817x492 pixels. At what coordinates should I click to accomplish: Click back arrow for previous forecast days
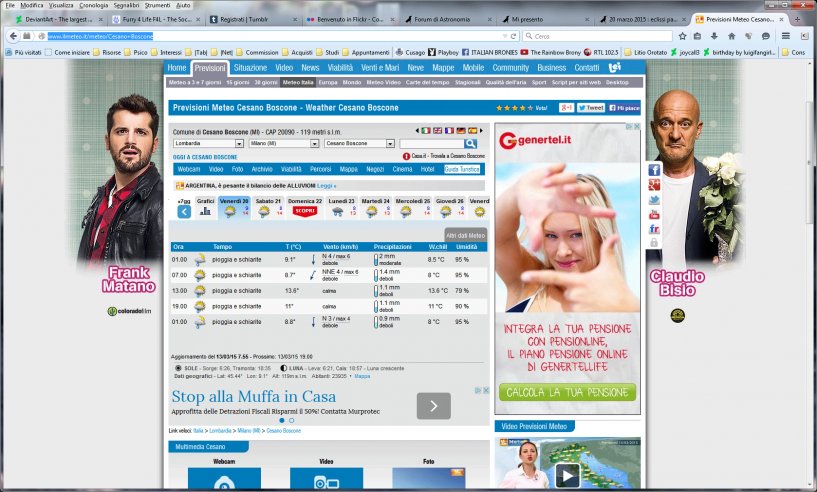(x=184, y=211)
